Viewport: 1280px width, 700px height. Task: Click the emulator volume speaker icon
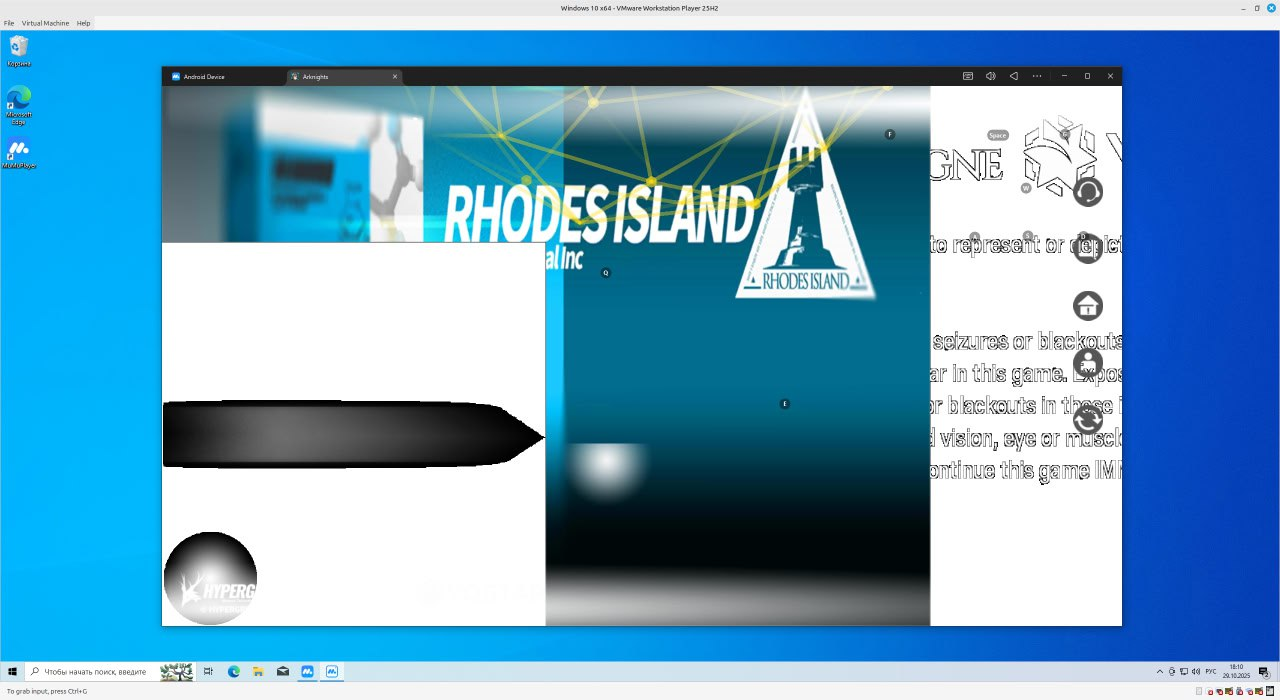coord(991,76)
